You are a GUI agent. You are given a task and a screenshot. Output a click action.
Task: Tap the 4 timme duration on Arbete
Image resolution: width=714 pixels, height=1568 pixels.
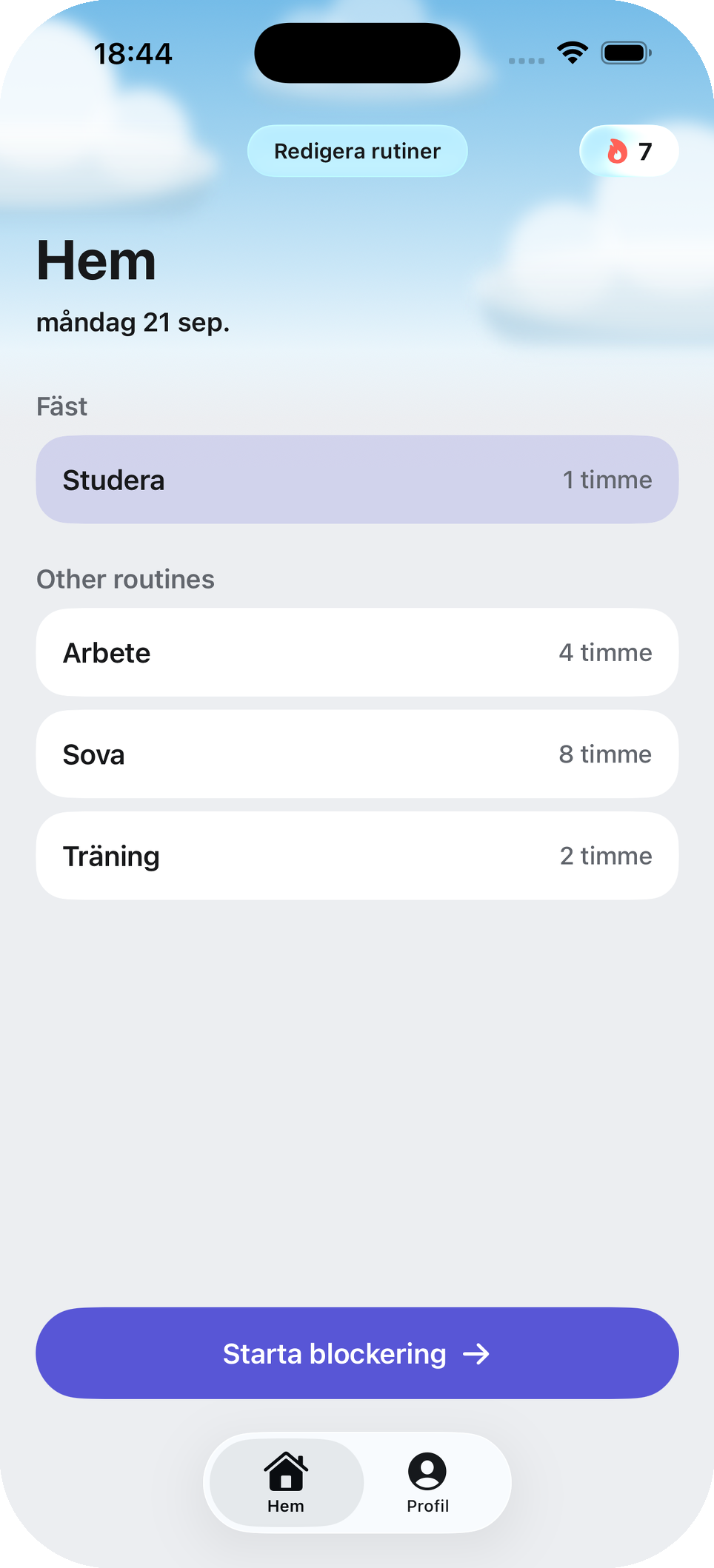(x=605, y=652)
